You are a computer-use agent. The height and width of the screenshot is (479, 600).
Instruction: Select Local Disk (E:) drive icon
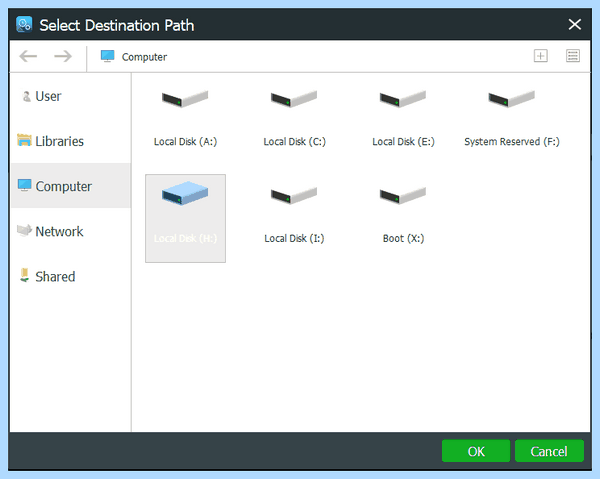[403, 99]
